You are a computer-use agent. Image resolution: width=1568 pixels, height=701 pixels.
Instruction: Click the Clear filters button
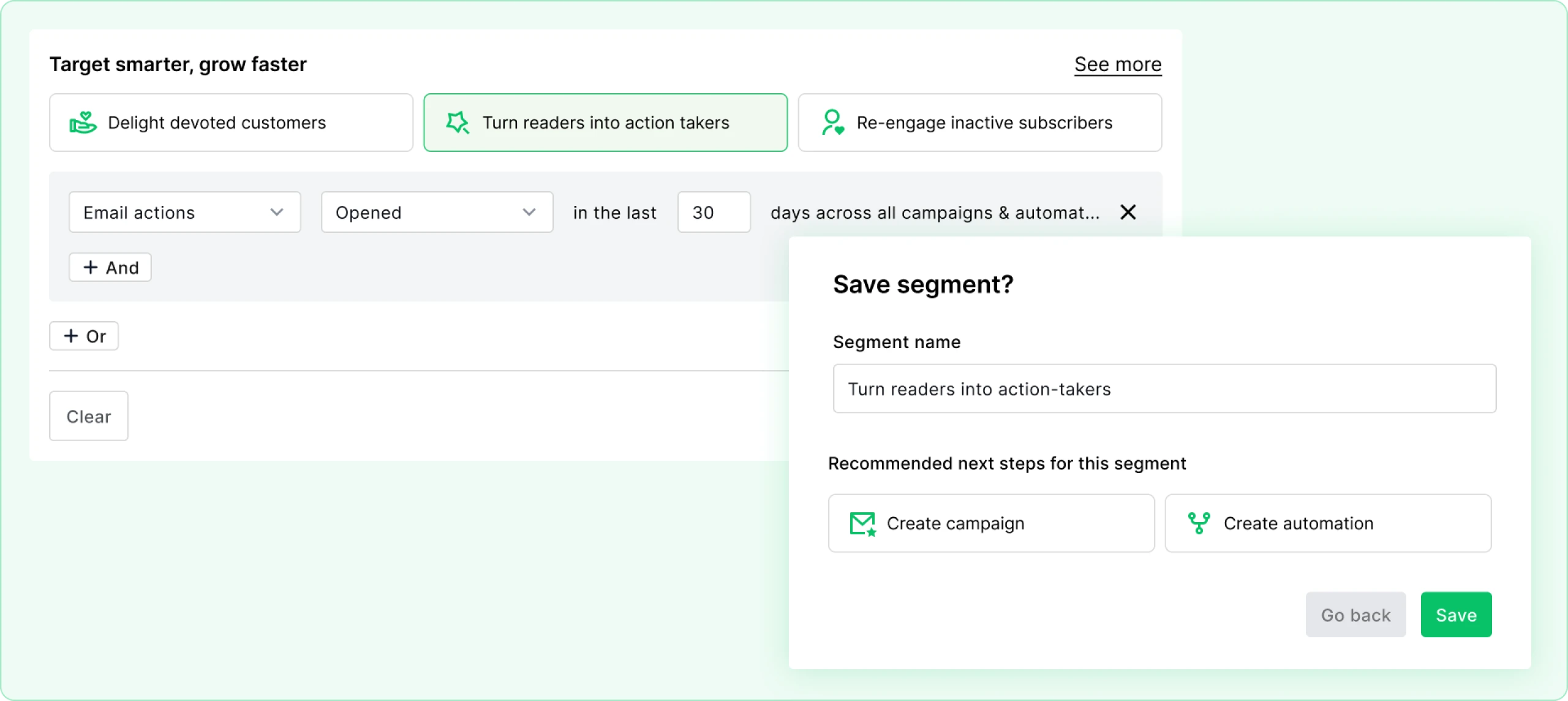(89, 416)
